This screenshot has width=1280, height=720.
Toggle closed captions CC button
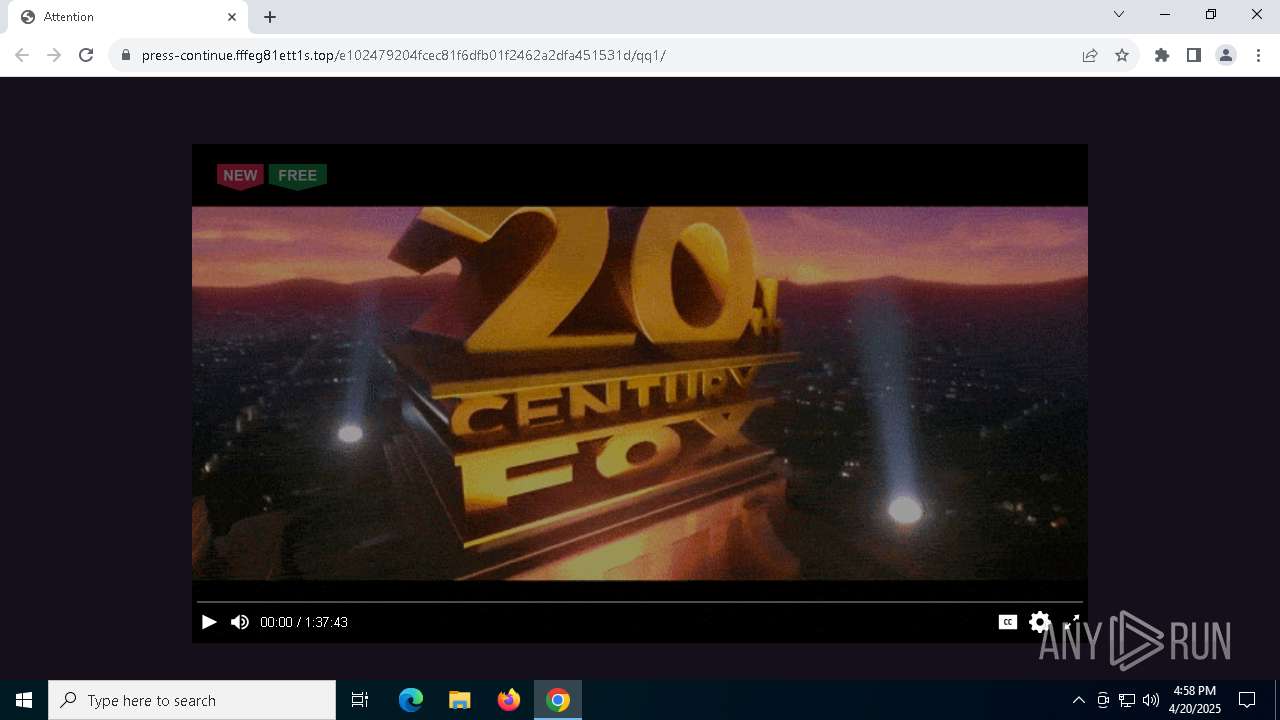(x=1008, y=622)
